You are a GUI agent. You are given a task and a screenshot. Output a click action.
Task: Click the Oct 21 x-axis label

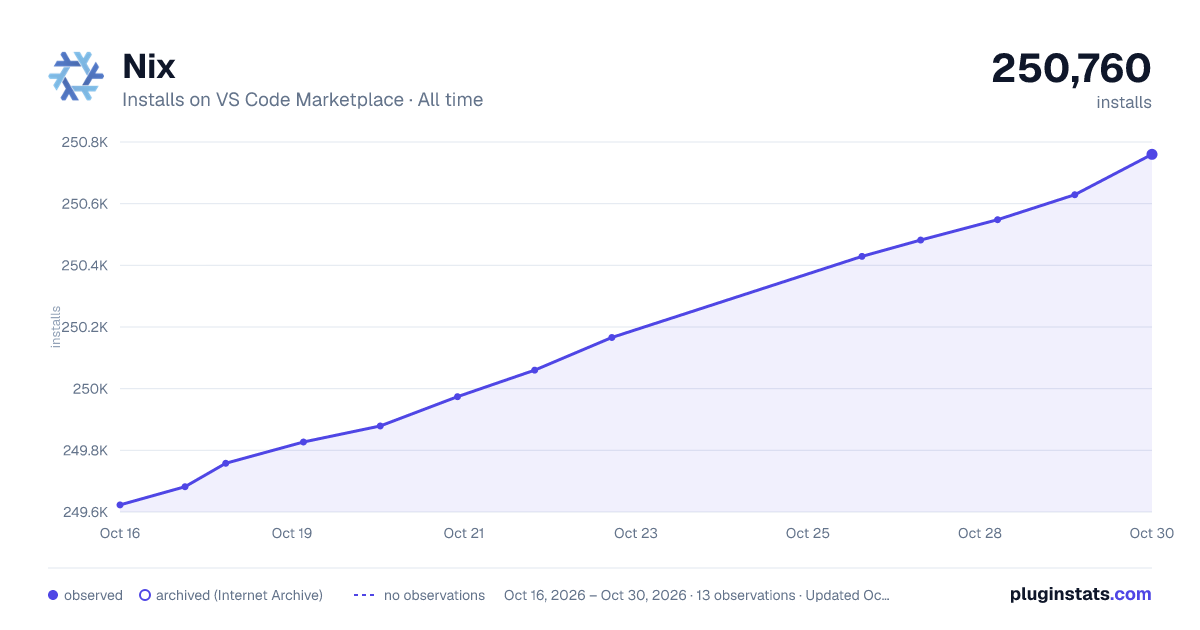click(x=464, y=533)
